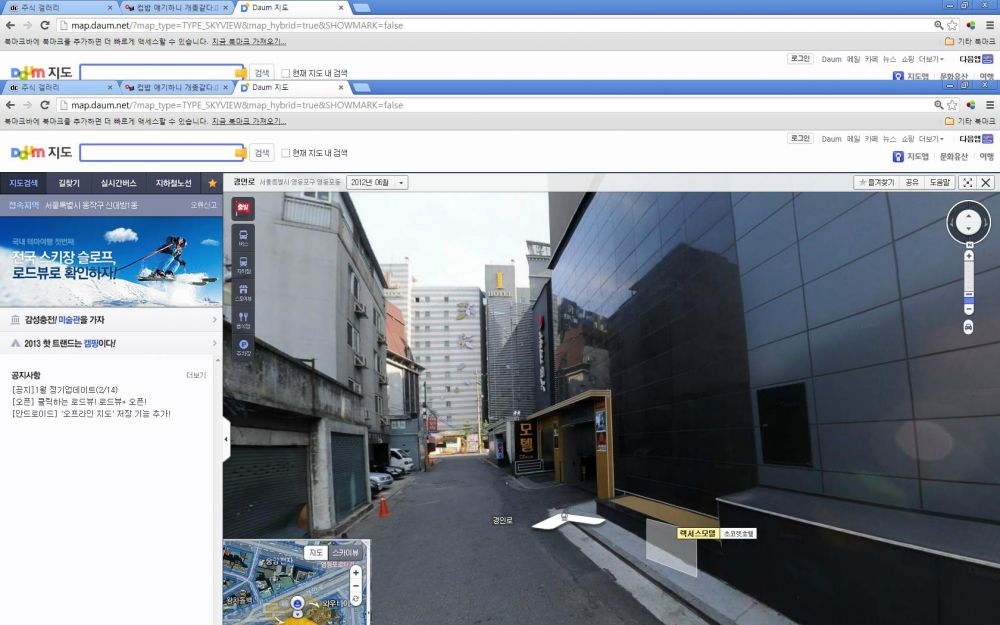The height and width of the screenshot is (625, 1000).
Task: Open the 더보기 dropdown in the lower header
Action: 931,139
